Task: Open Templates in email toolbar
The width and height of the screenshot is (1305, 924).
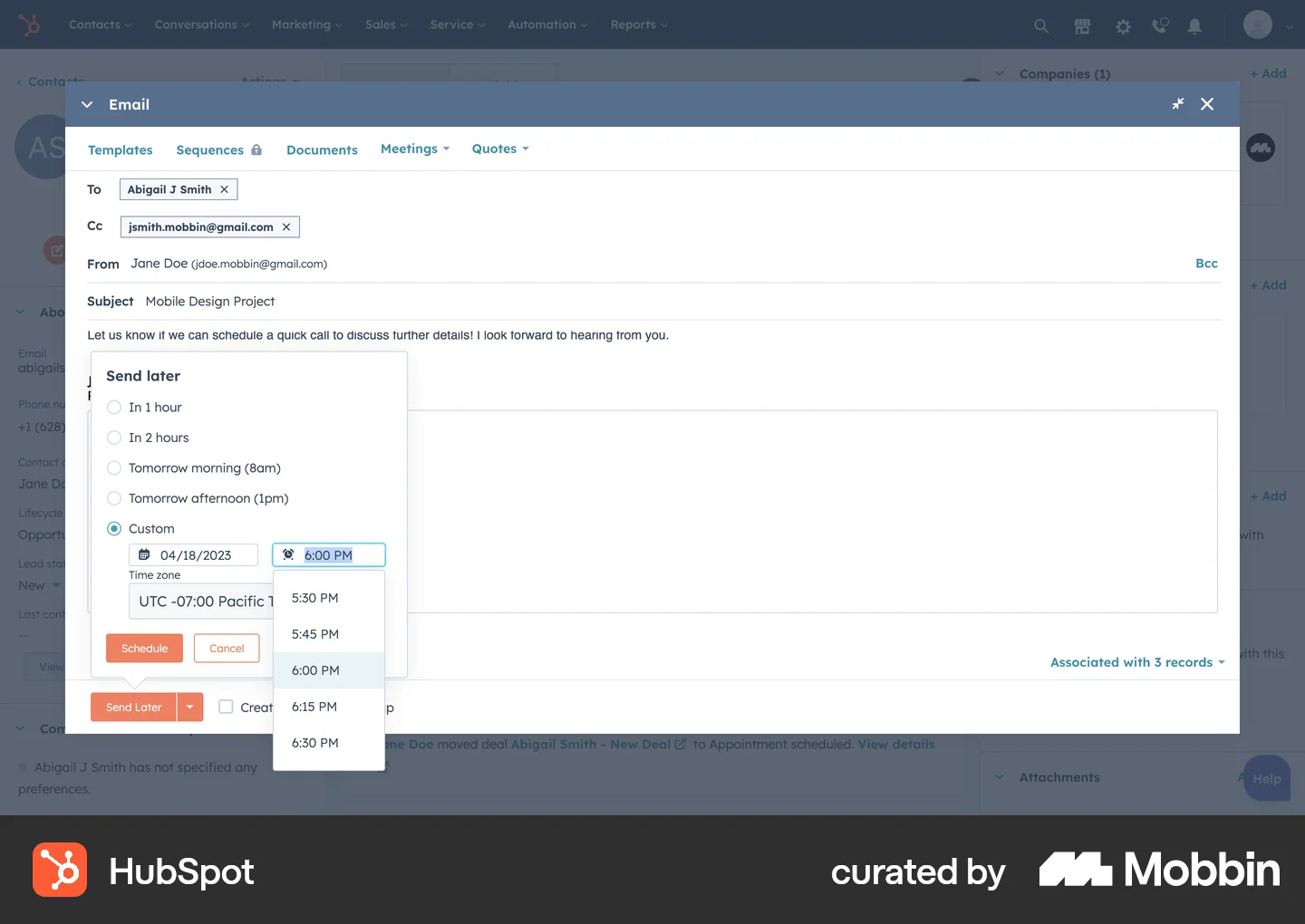Action: (x=121, y=149)
